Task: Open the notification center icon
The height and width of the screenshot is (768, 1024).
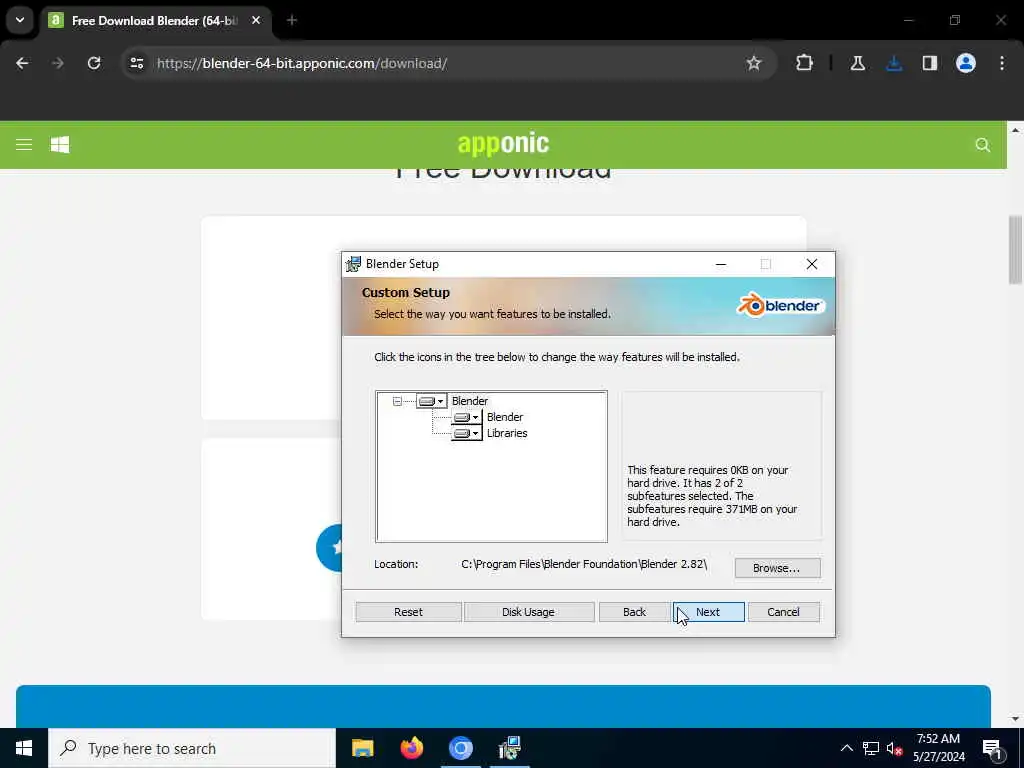Action: point(992,749)
